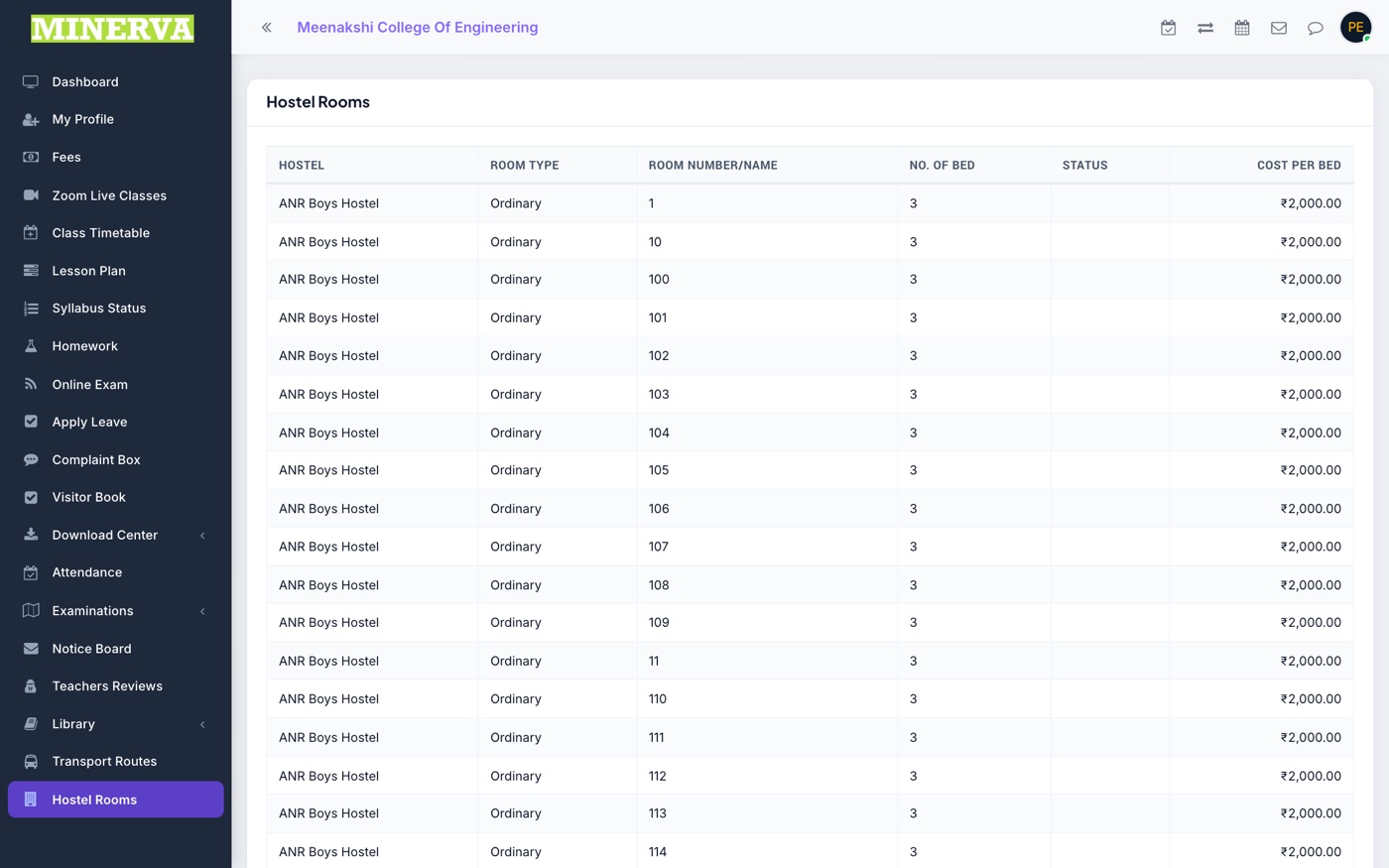This screenshot has height=868, width=1389.
Task: Click the Complaint Box chat icon
Action: pos(31,459)
